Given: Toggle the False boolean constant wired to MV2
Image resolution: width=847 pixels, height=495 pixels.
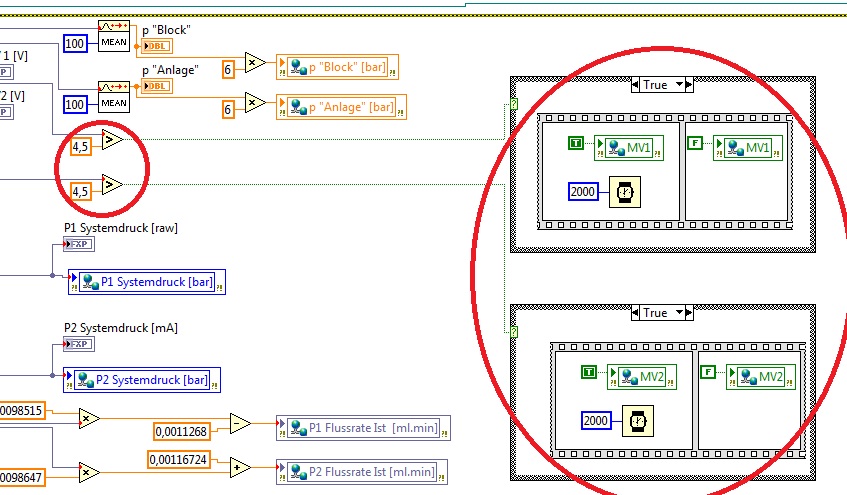Looking at the screenshot, I should coord(708,372).
